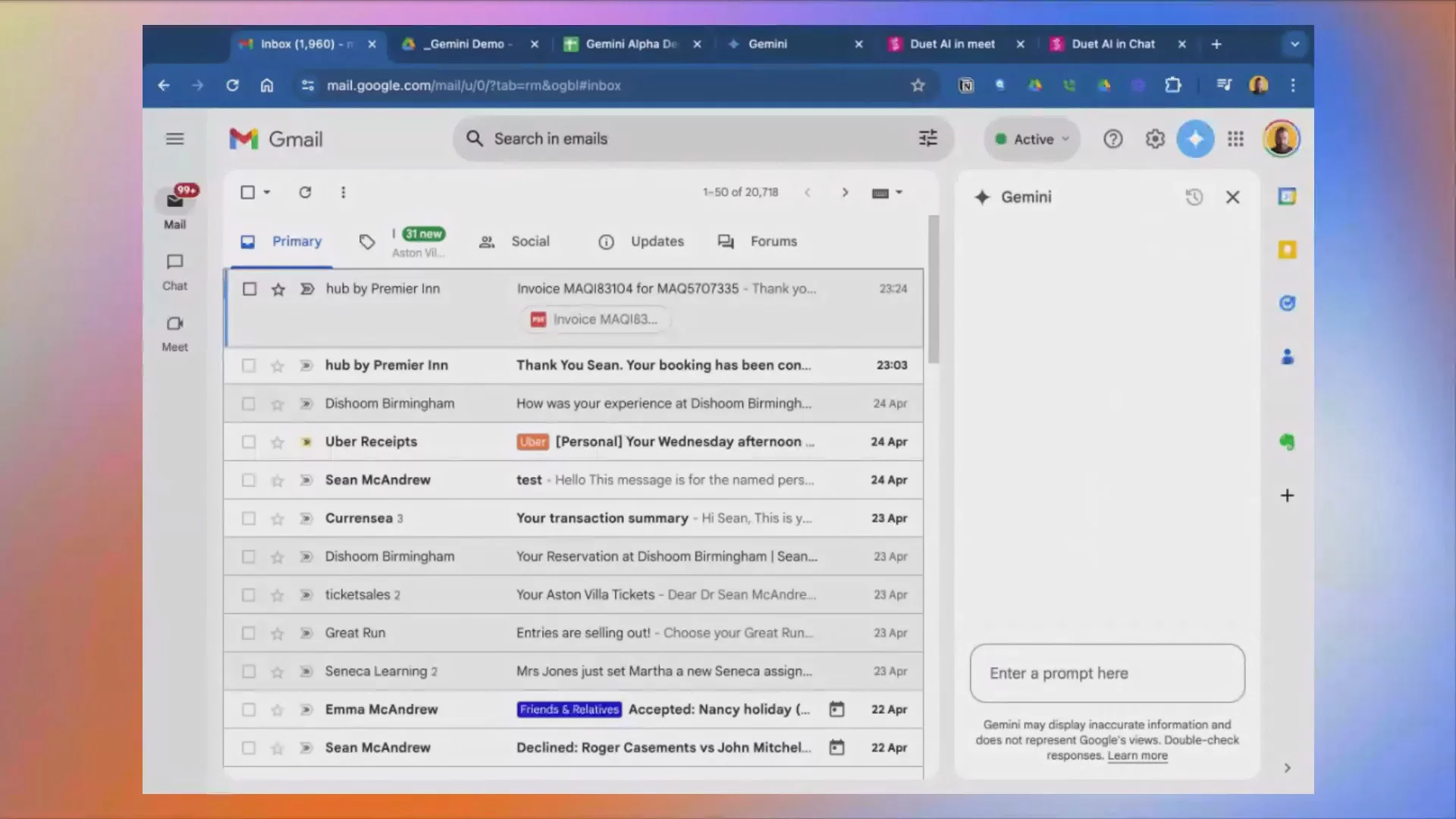This screenshot has height=819, width=1456.
Task: Collapse the side panel with bottom chevron
Action: tap(1287, 768)
